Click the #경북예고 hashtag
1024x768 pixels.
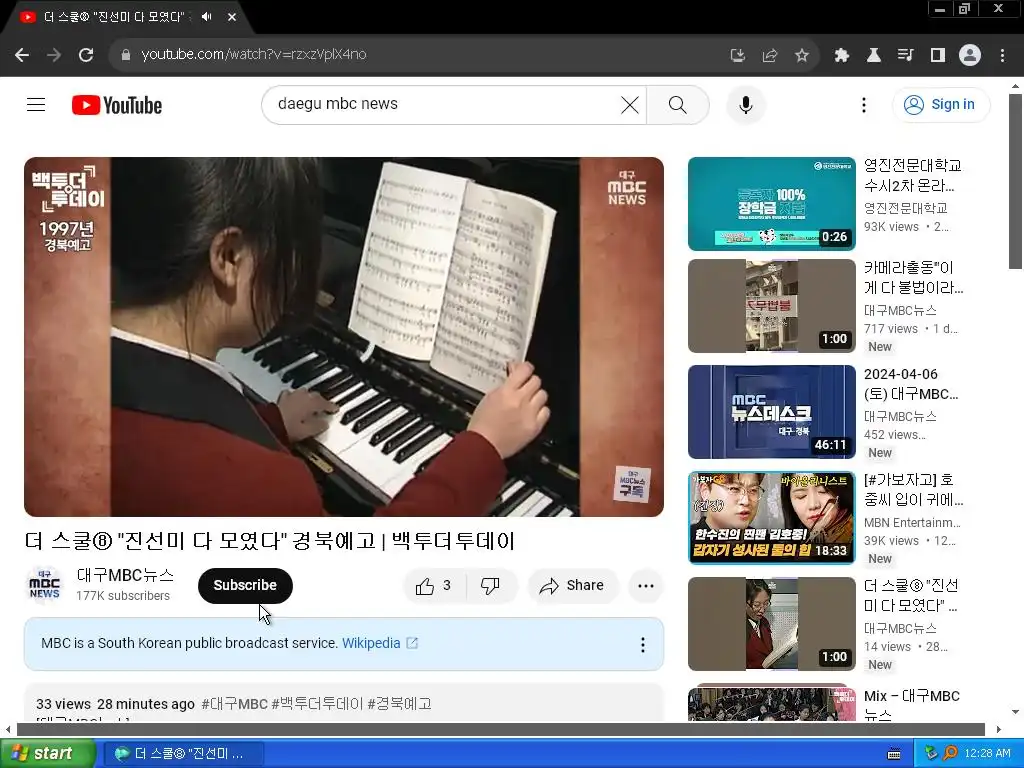(x=400, y=704)
